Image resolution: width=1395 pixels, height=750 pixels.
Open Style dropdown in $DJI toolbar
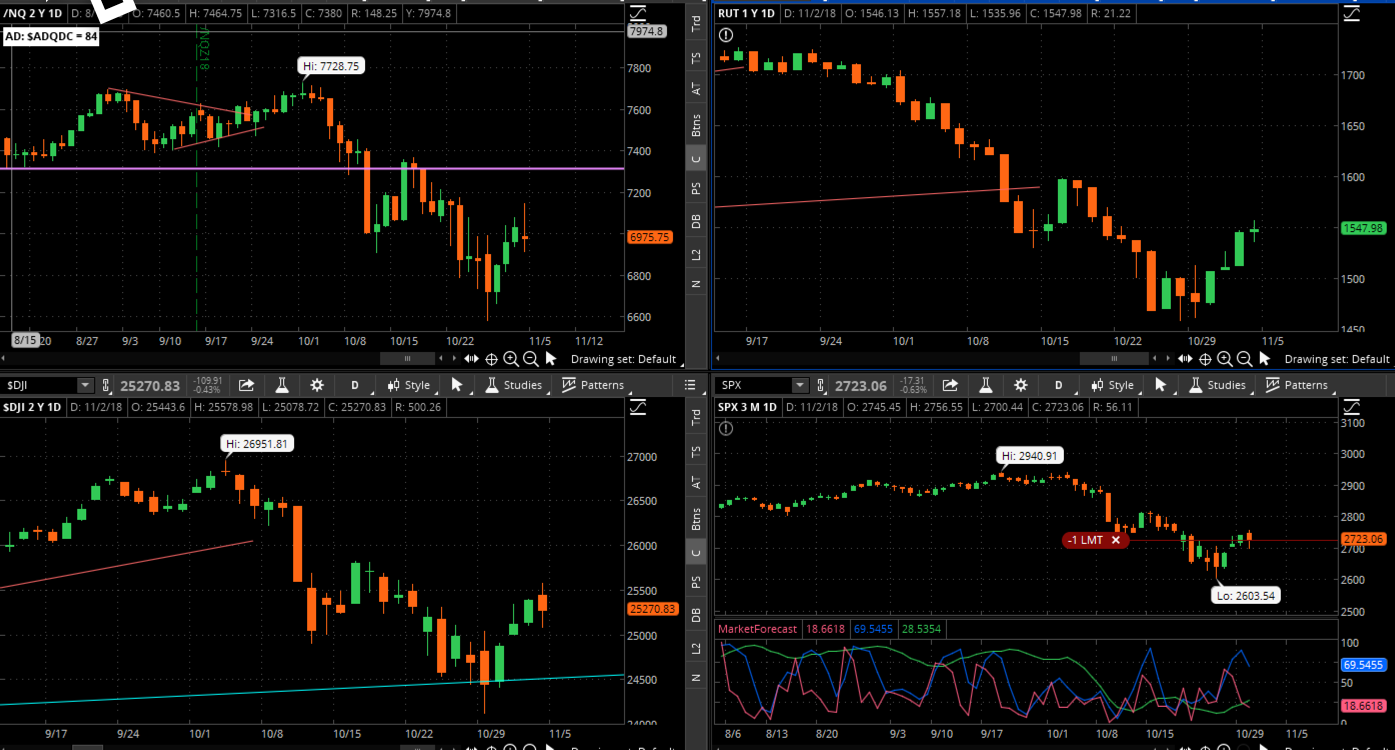[x=410, y=385]
